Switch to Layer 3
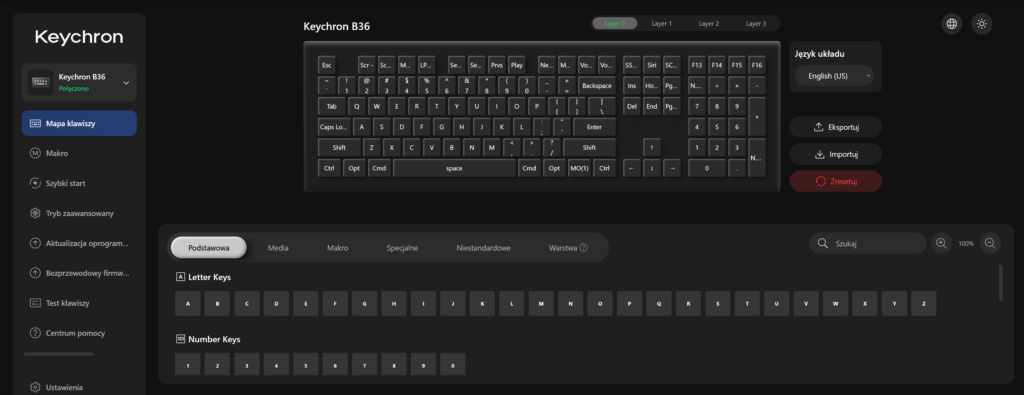Viewport: 1024px width, 395px height. pos(756,24)
